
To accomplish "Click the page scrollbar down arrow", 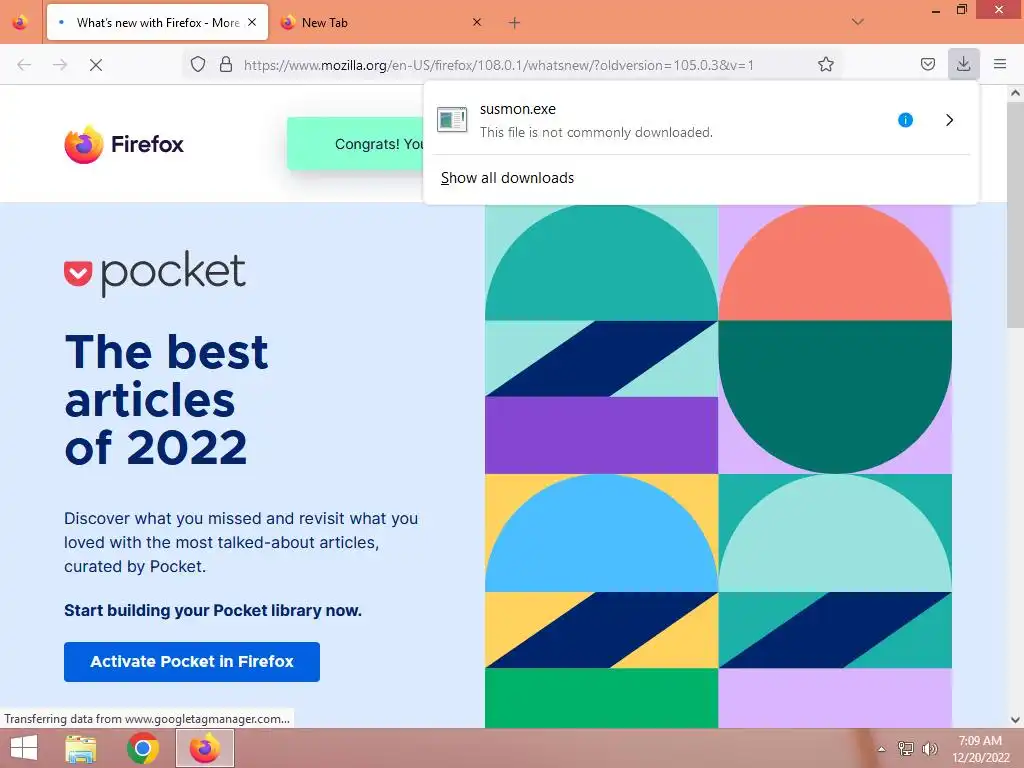I will point(1016,720).
